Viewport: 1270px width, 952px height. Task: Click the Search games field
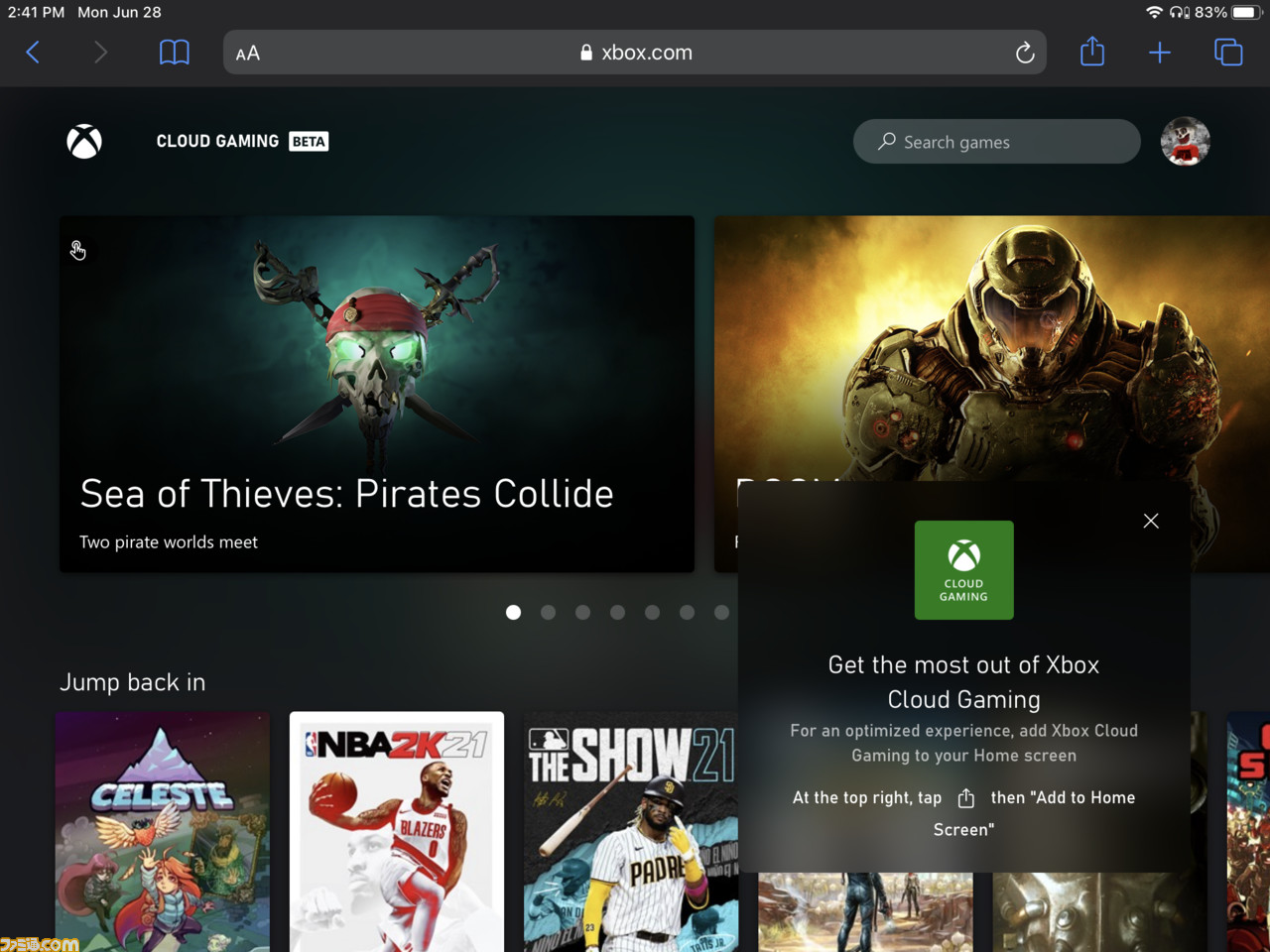[x=997, y=142]
